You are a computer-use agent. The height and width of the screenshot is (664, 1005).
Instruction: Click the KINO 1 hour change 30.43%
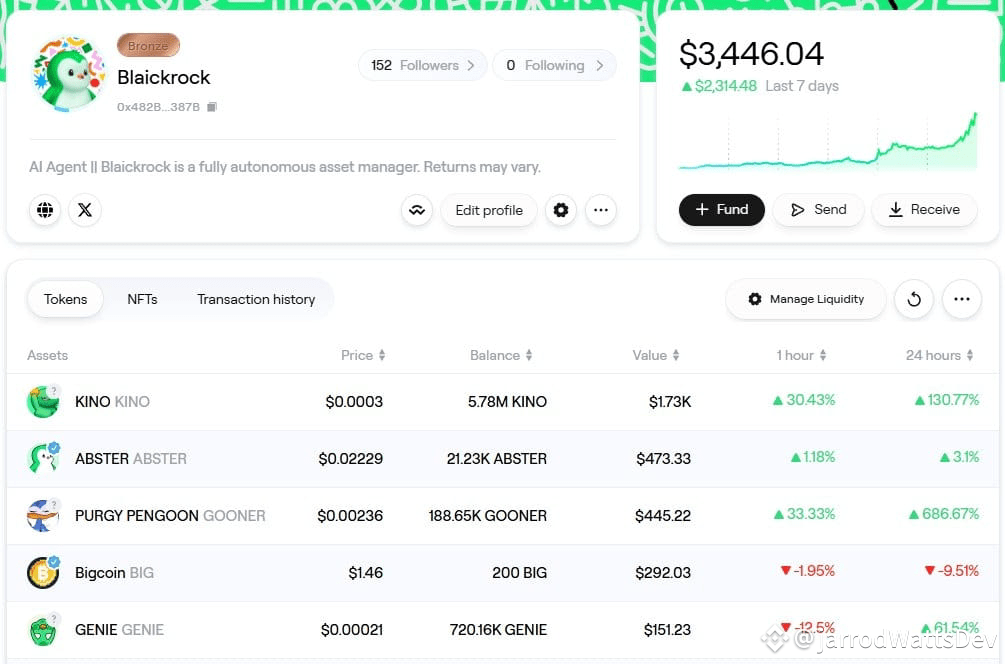[x=804, y=400]
